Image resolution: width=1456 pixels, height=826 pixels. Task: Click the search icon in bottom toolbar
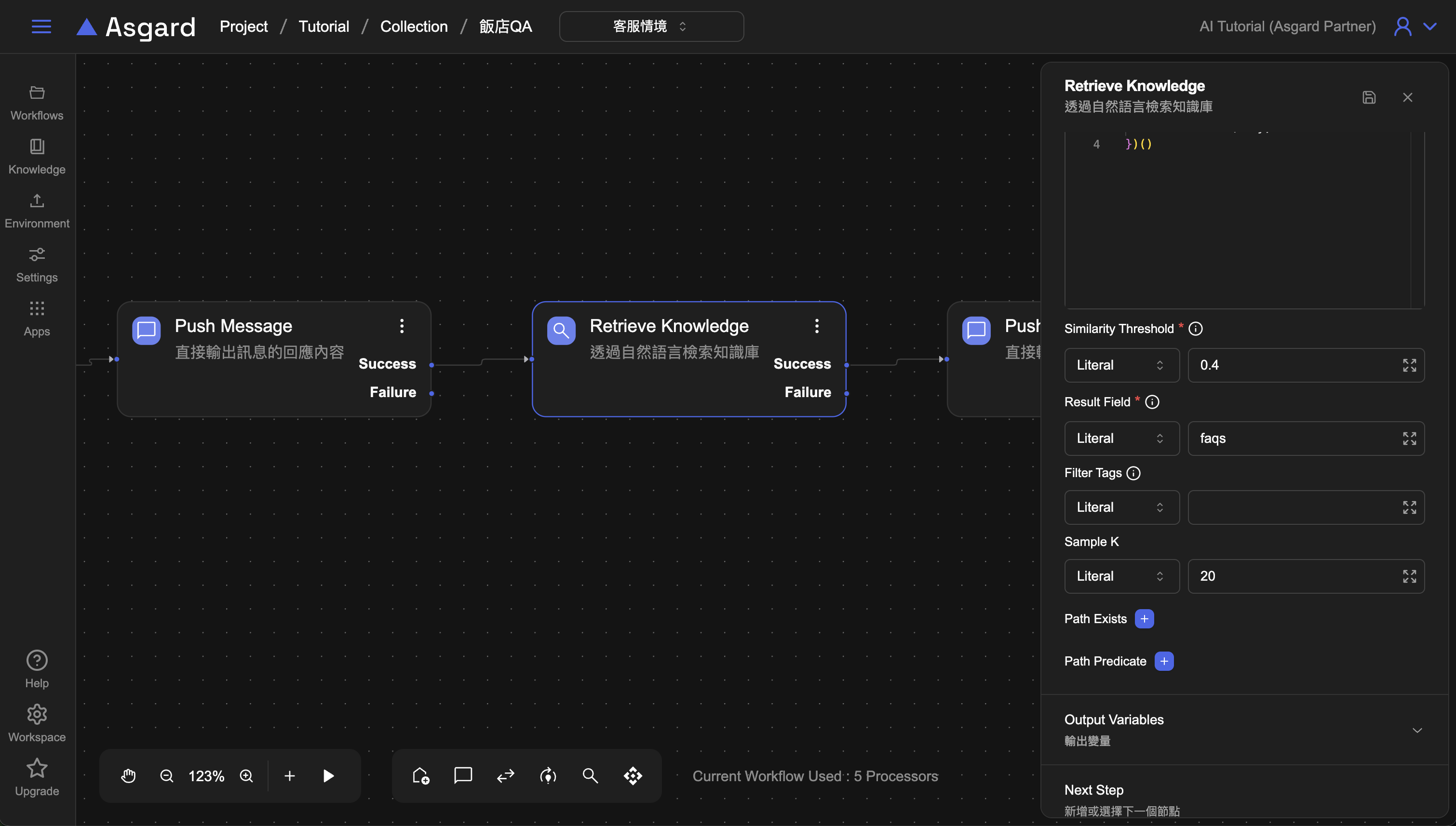(x=590, y=775)
